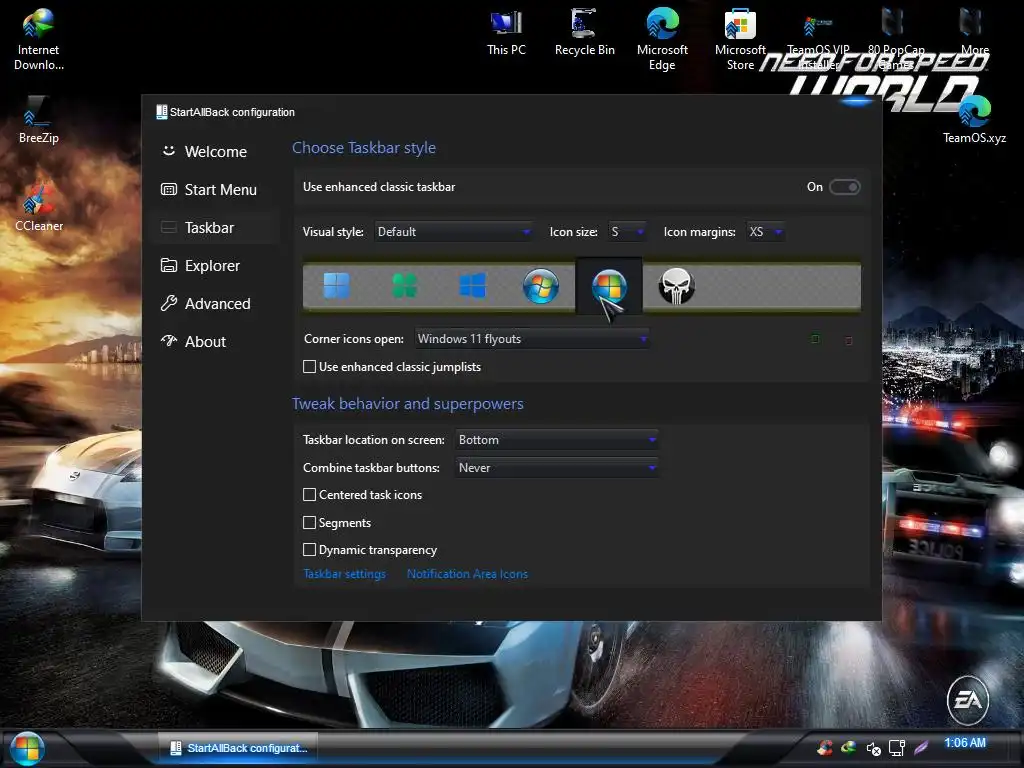Open the BreeZip desktop shortcut
This screenshot has width=1024, height=768.
pos(39,120)
